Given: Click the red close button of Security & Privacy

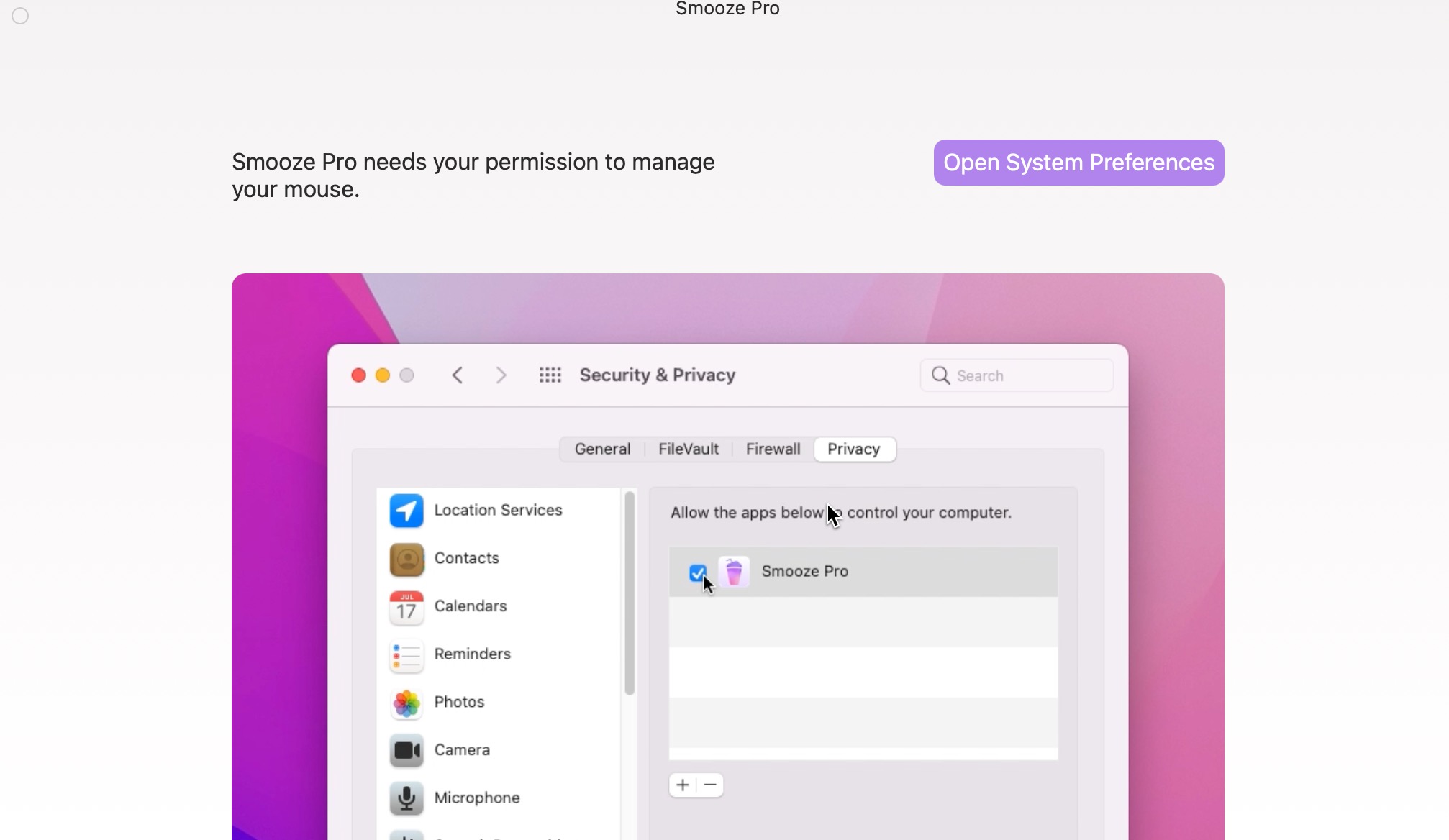Looking at the screenshot, I should pyautogui.click(x=358, y=375).
